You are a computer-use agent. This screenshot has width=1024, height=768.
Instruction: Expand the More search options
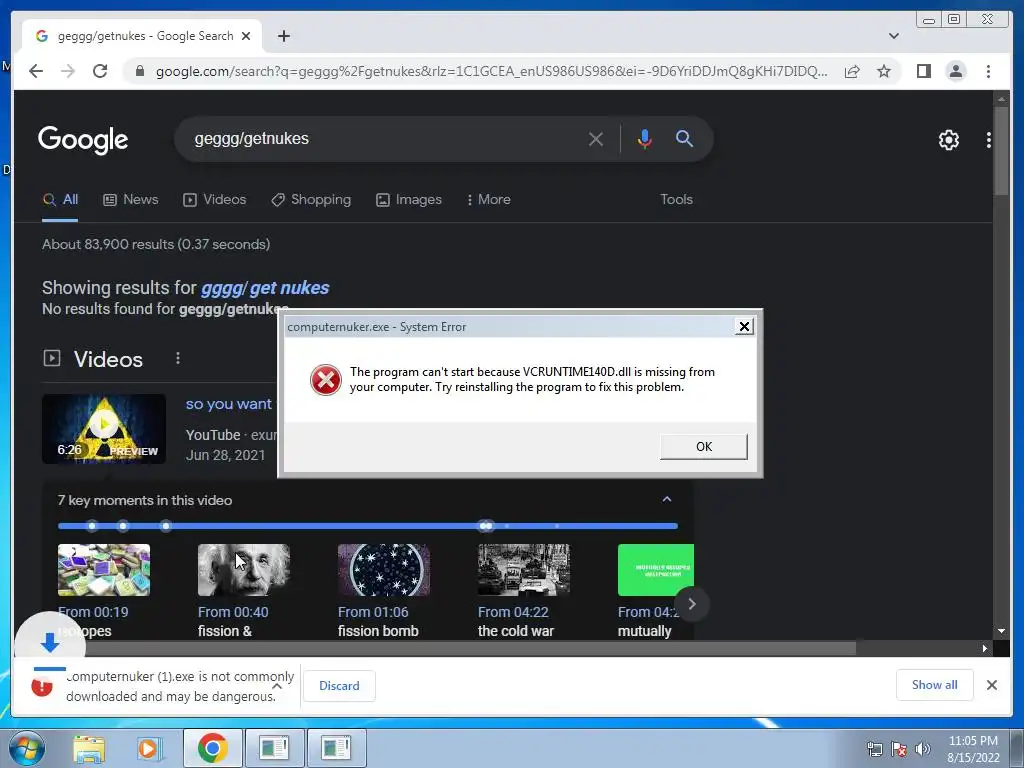coord(488,200)
